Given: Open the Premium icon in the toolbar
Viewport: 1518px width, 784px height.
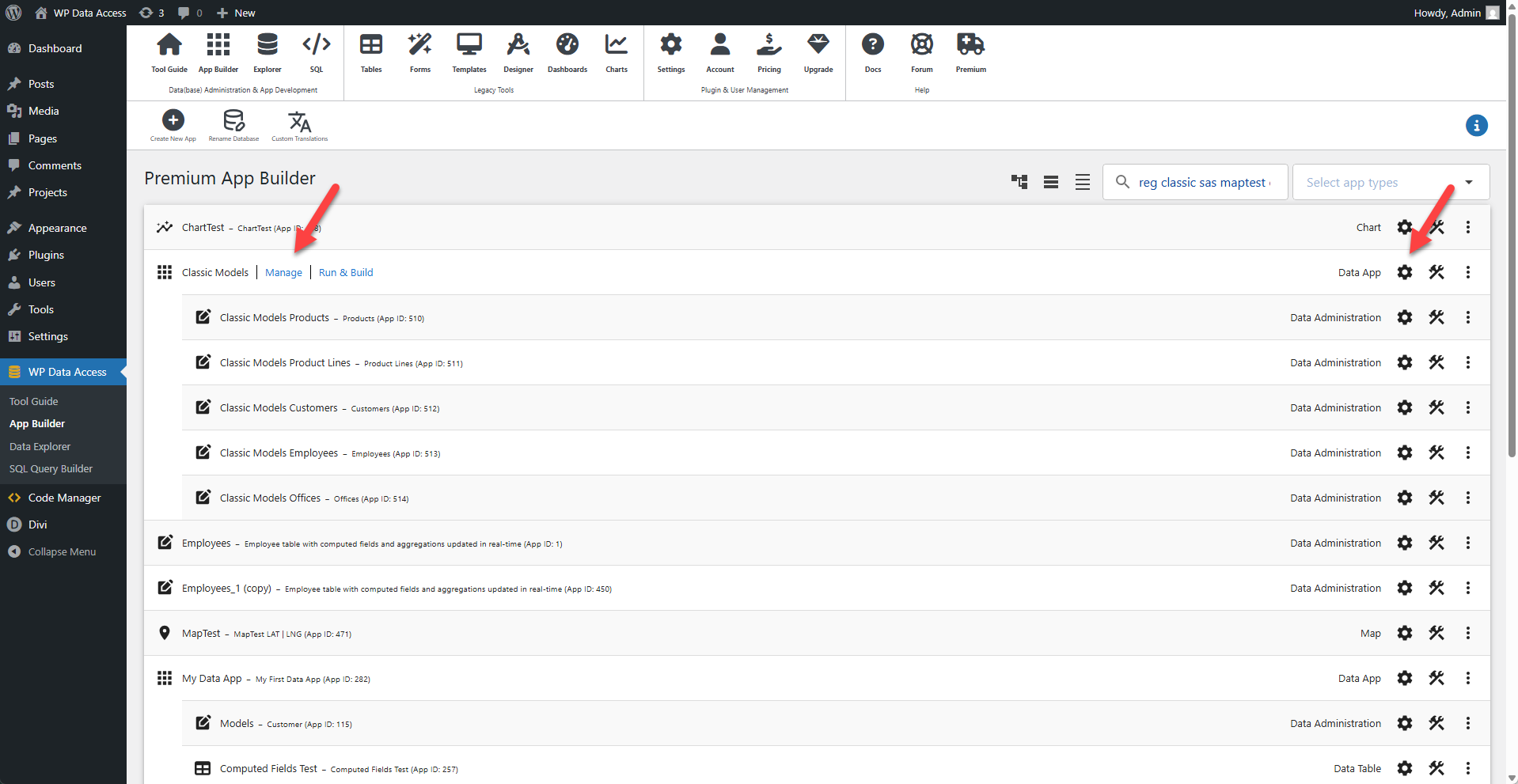Looking at the screenshot, I should point(970,47).
